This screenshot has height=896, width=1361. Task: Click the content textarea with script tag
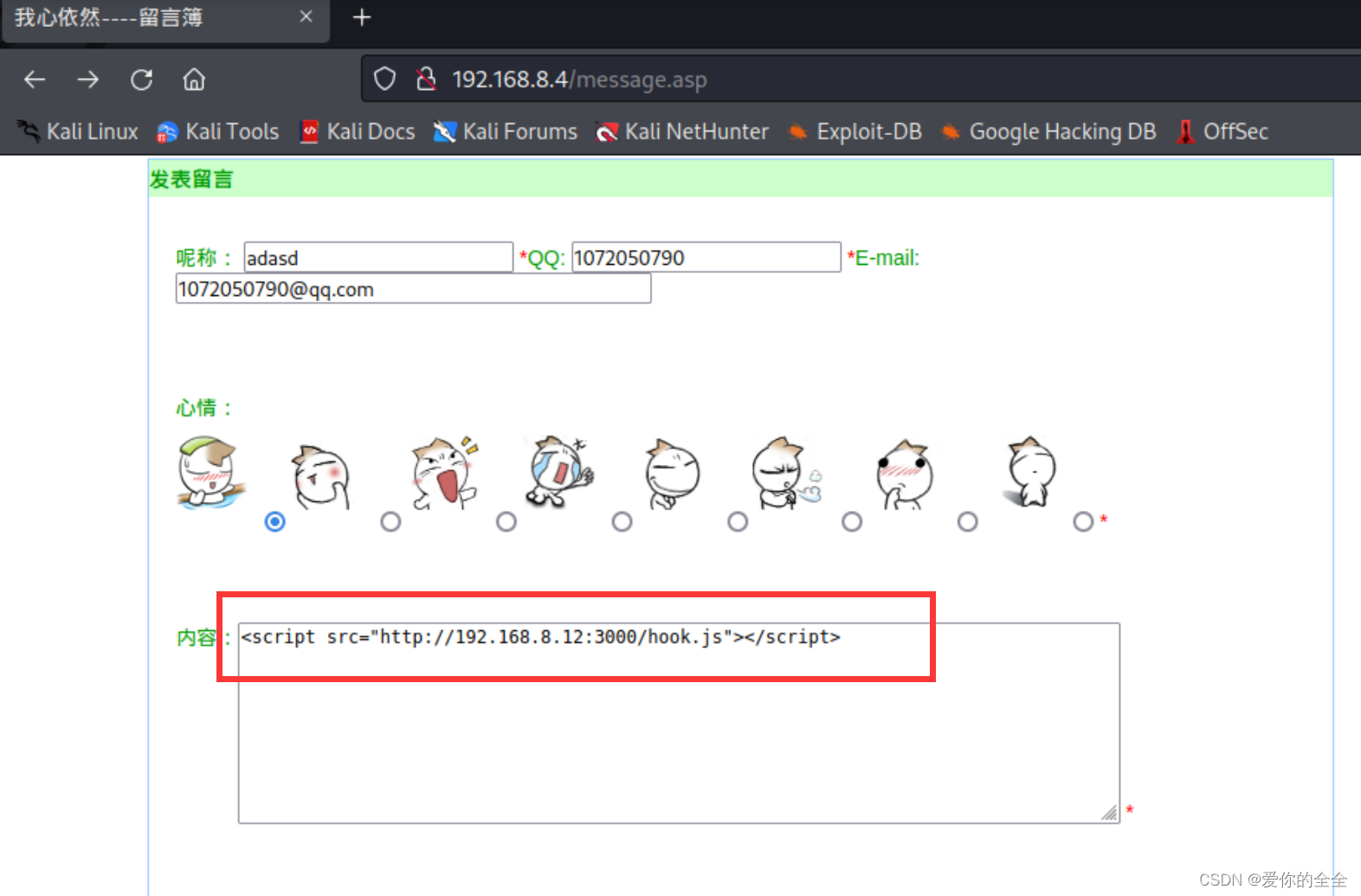coord(679,723)
